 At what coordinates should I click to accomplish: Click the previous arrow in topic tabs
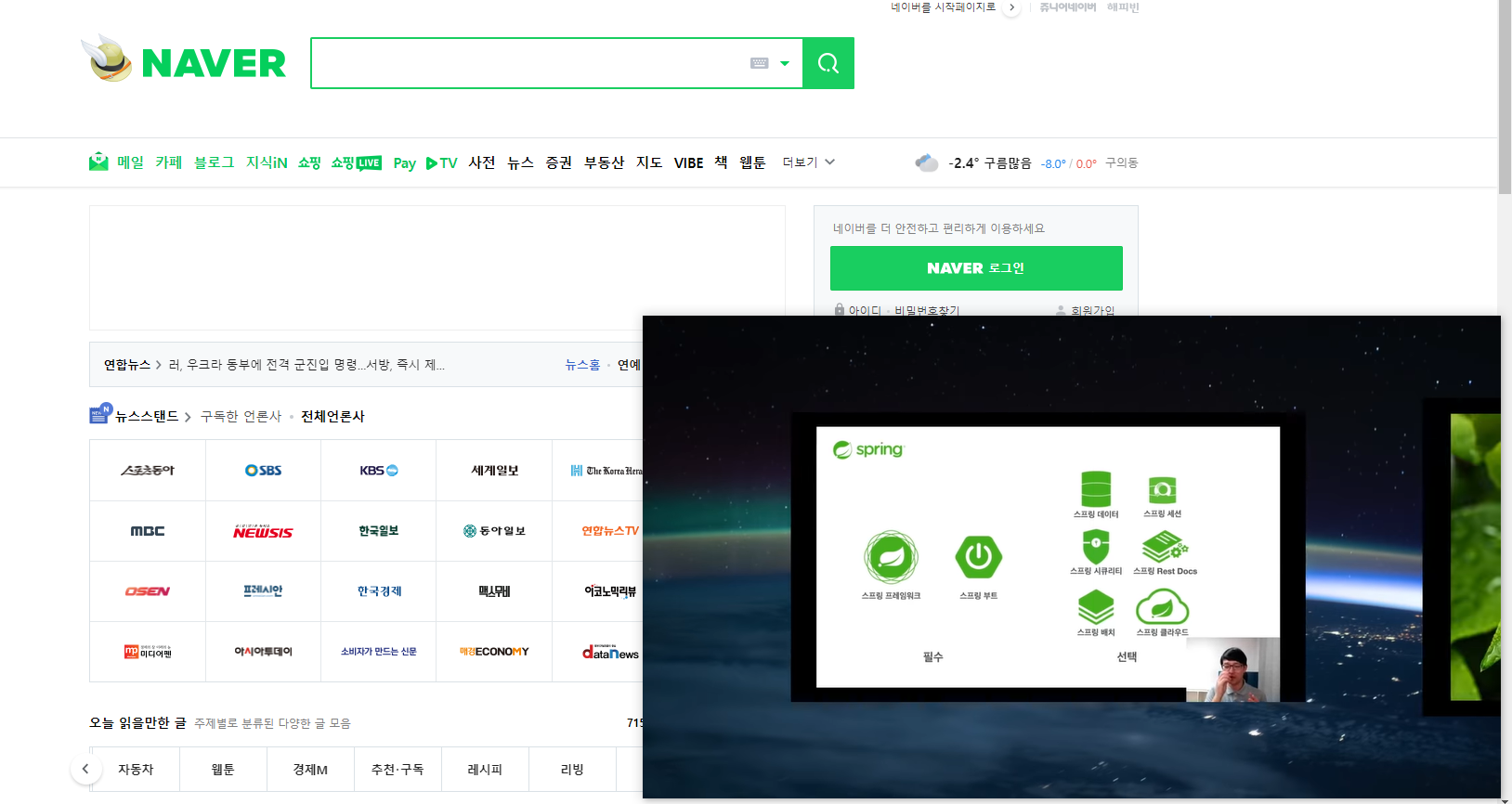(x=85, y=769)
